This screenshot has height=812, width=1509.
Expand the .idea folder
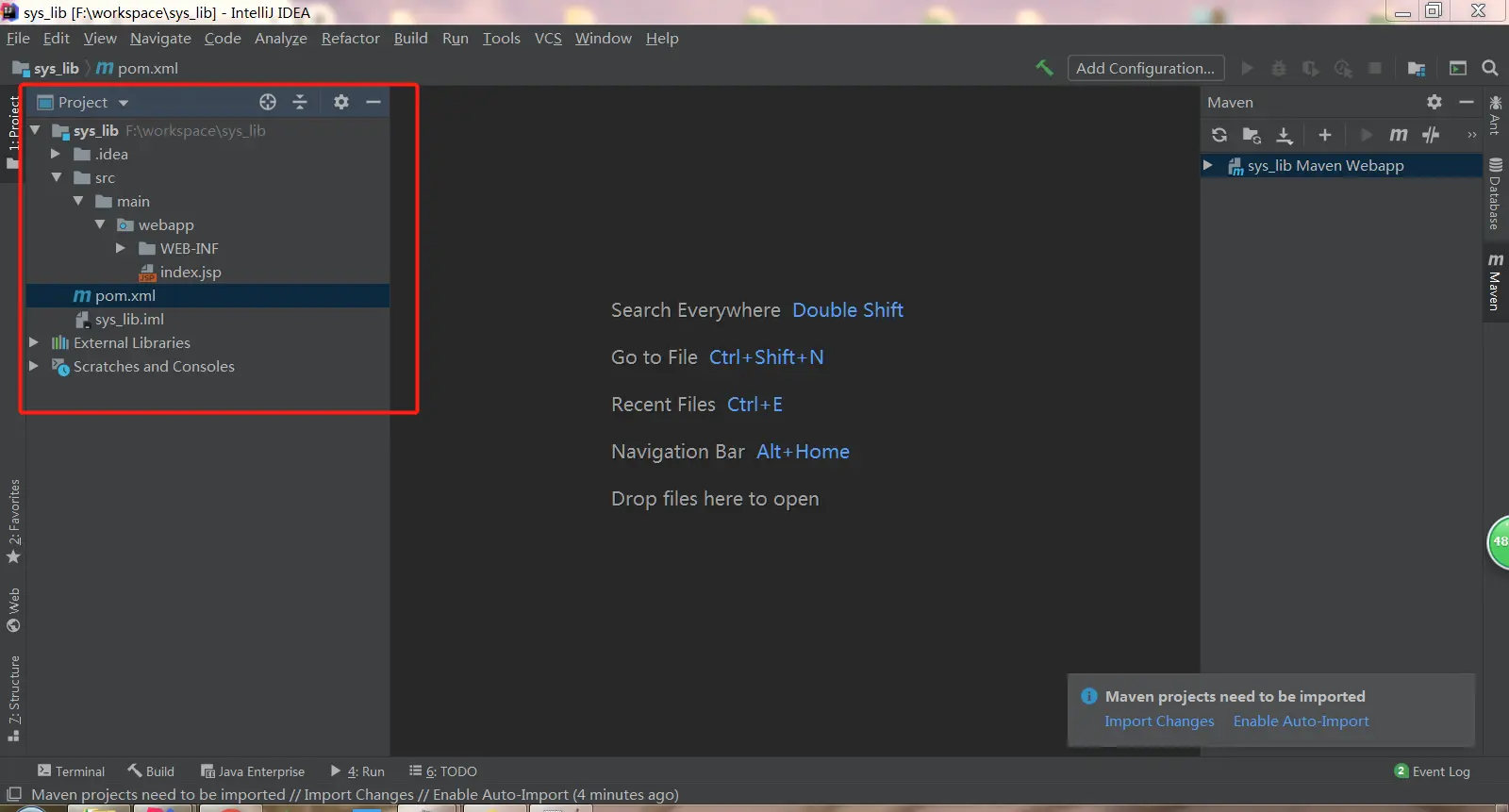click(x=56, y=154)
